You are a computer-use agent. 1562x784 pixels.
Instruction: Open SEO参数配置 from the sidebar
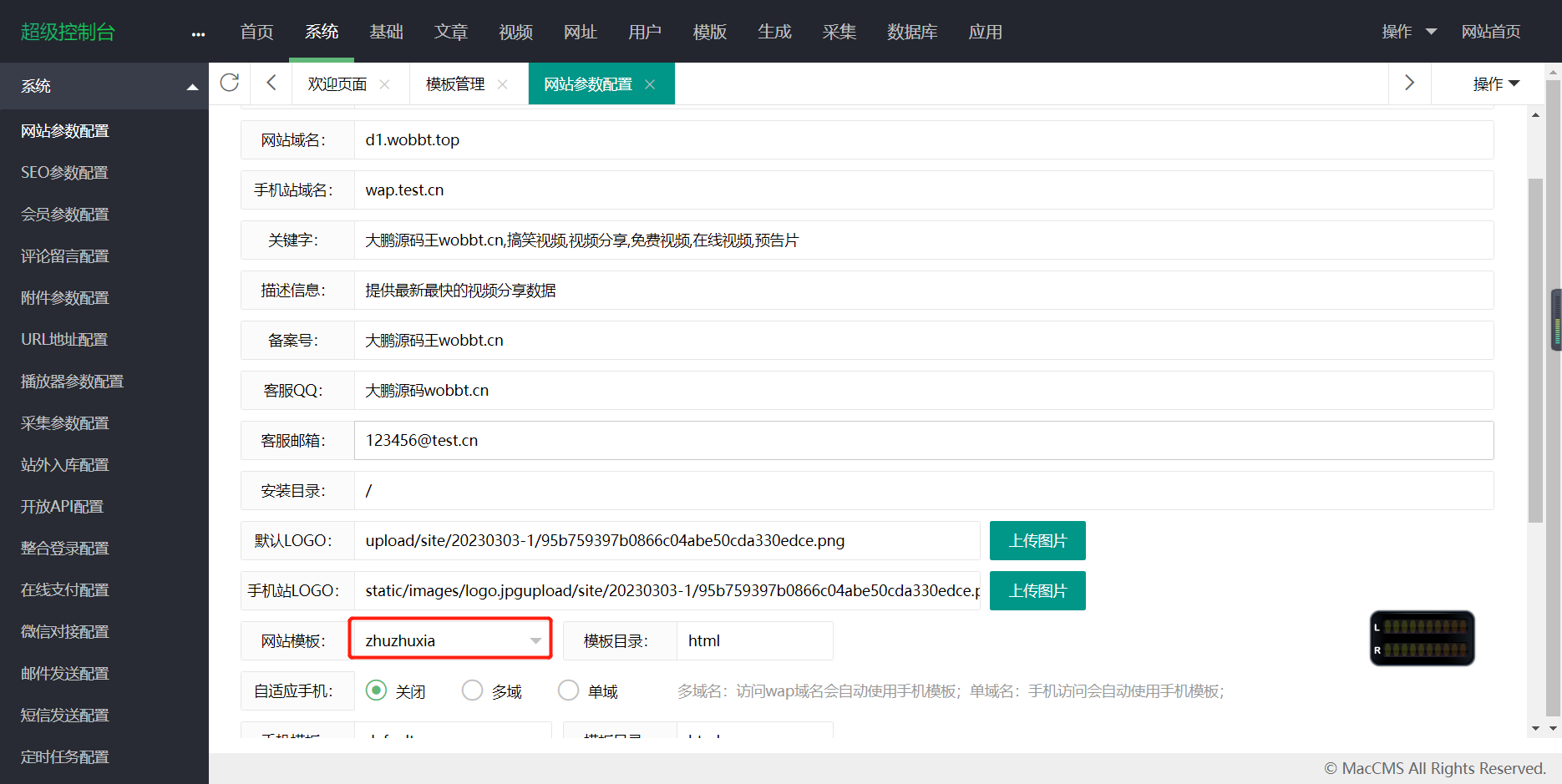(x=64, y=172)
